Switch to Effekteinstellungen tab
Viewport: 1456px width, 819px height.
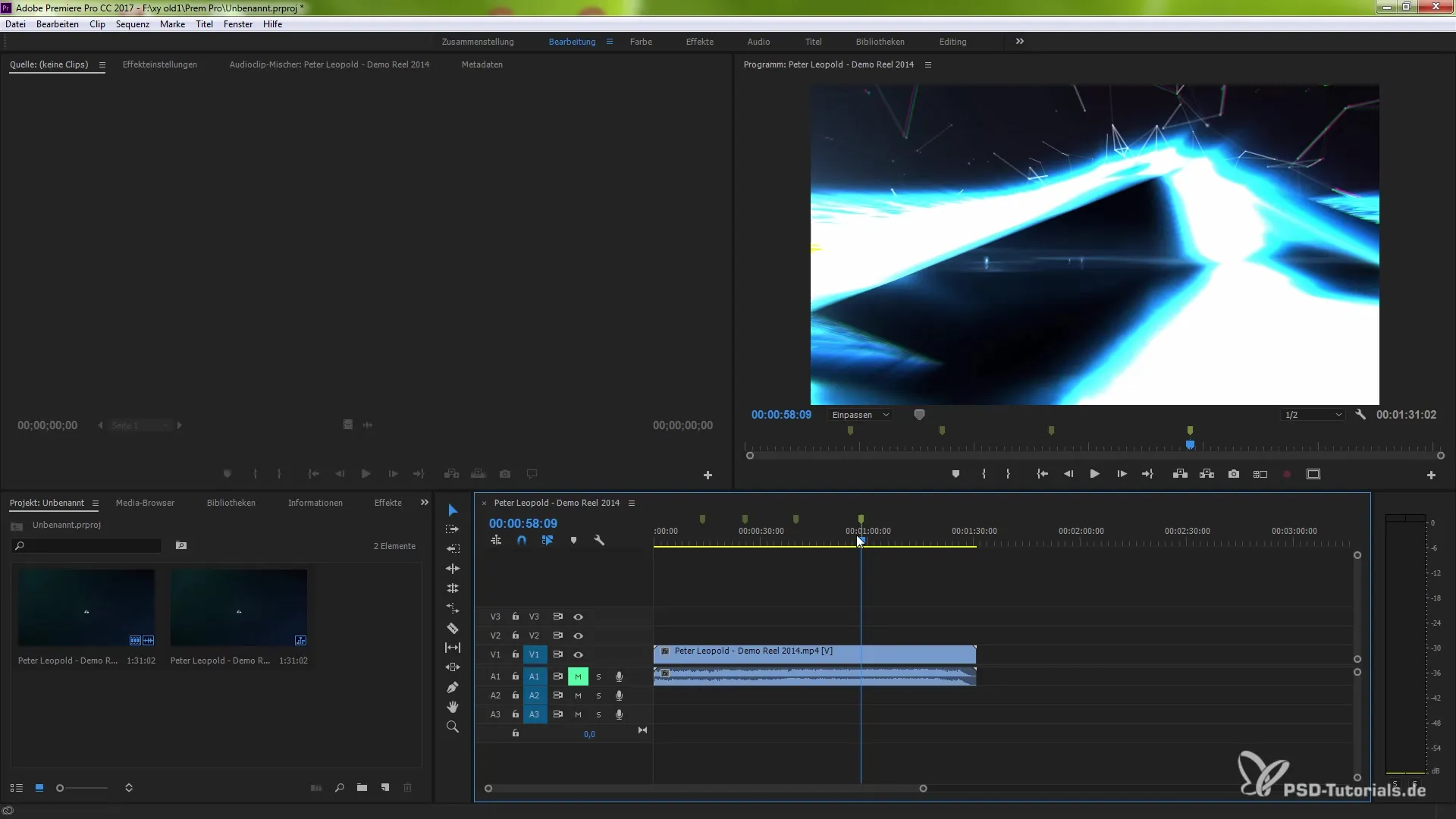[160, 64]
